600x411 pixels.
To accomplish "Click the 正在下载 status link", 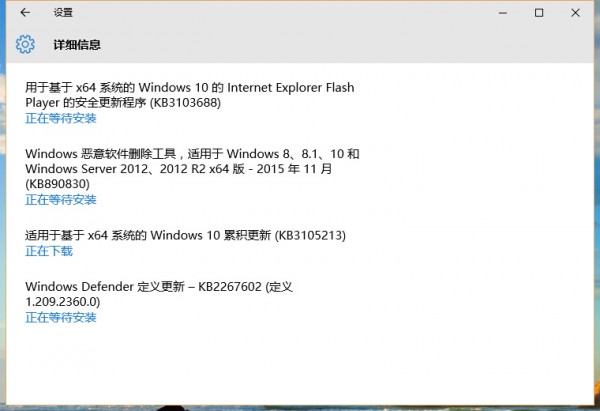I will click(x=49, y=251).
